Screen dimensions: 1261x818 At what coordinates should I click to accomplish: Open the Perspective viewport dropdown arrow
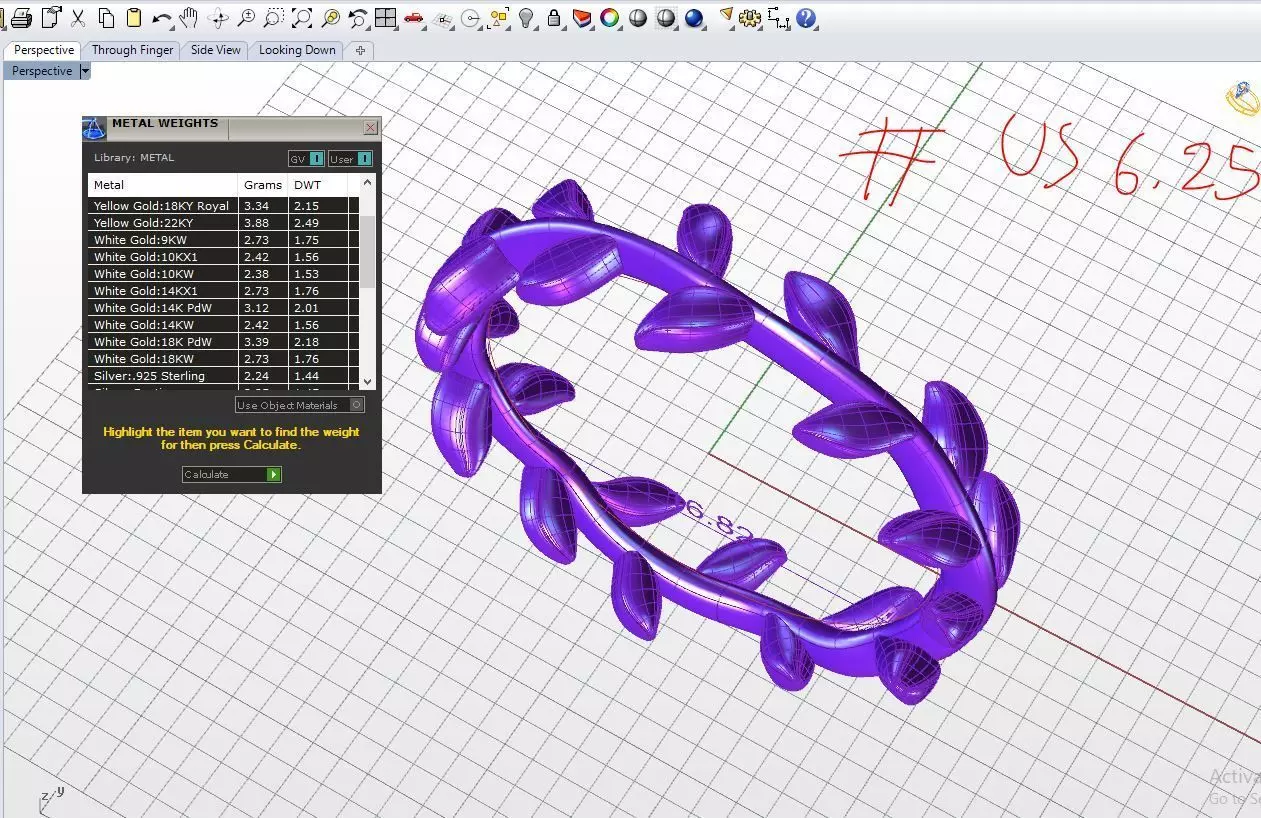[85, 71]
